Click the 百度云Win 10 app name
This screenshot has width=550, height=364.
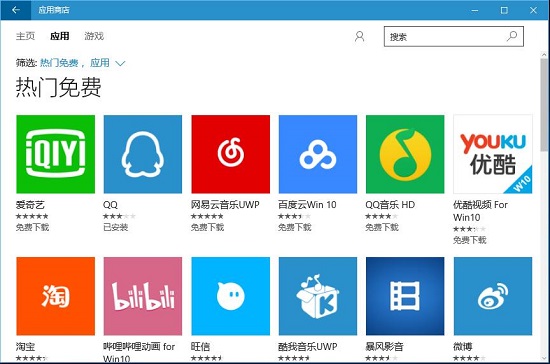[x=307, y=204]
